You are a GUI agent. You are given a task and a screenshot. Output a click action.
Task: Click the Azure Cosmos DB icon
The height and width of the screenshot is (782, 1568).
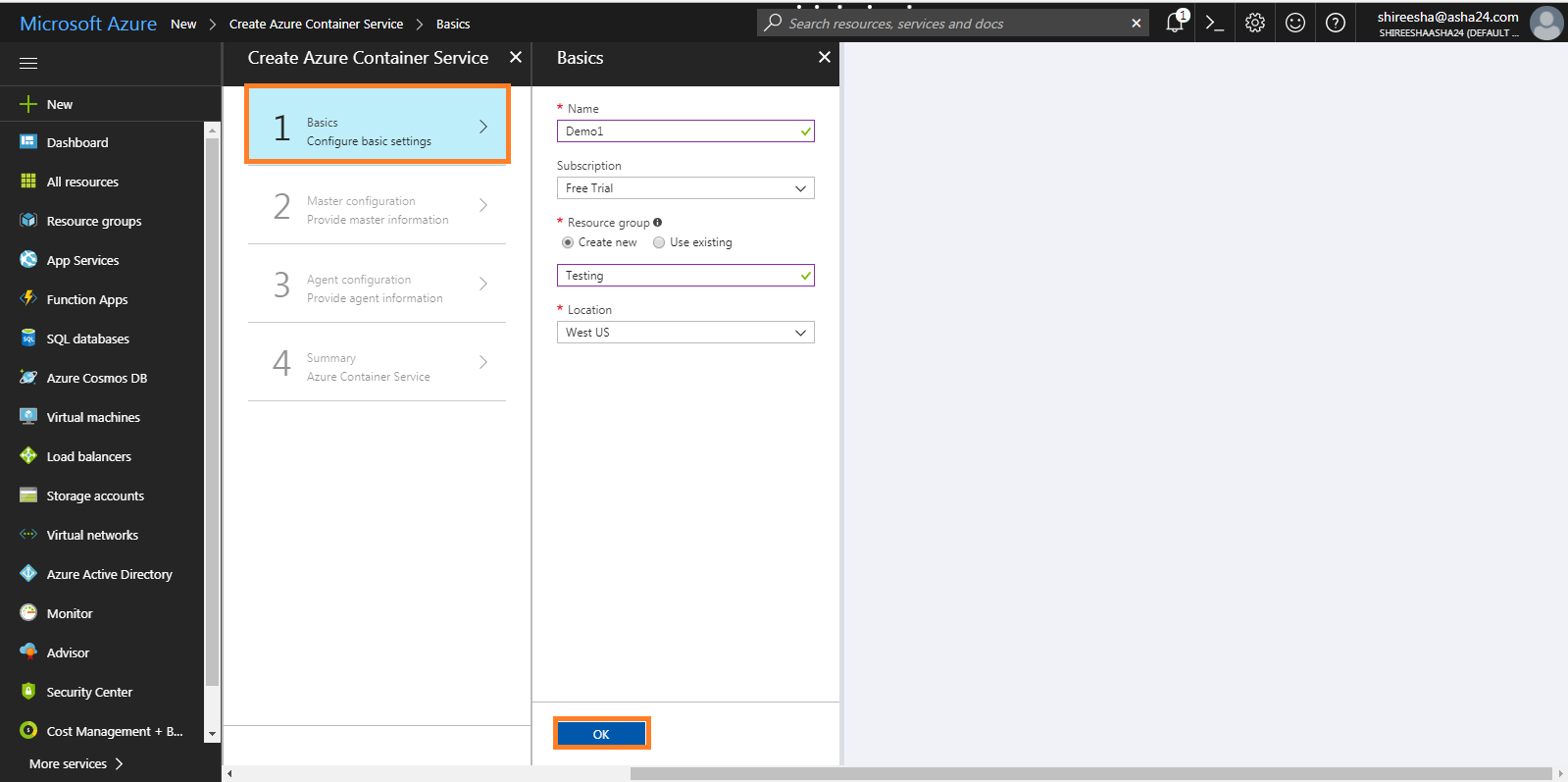tap(28, 378)
